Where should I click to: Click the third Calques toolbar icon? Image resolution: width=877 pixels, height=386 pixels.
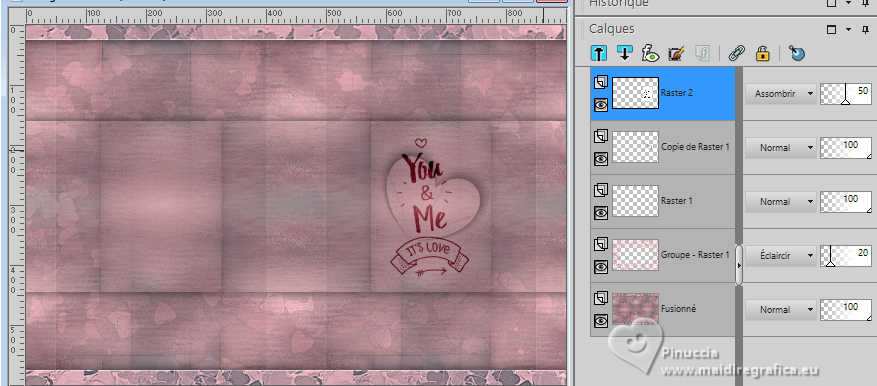point(650,53)
